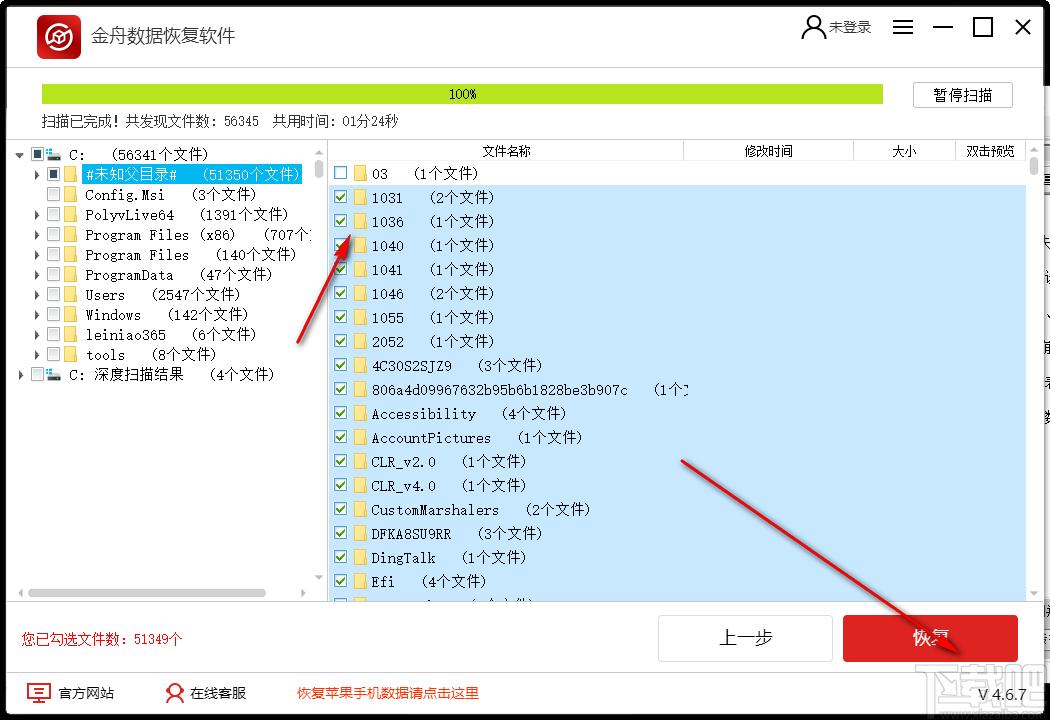Expand the ProgramData tree node
Viewport: 1050px width, 720px height.
pos(37,275)
